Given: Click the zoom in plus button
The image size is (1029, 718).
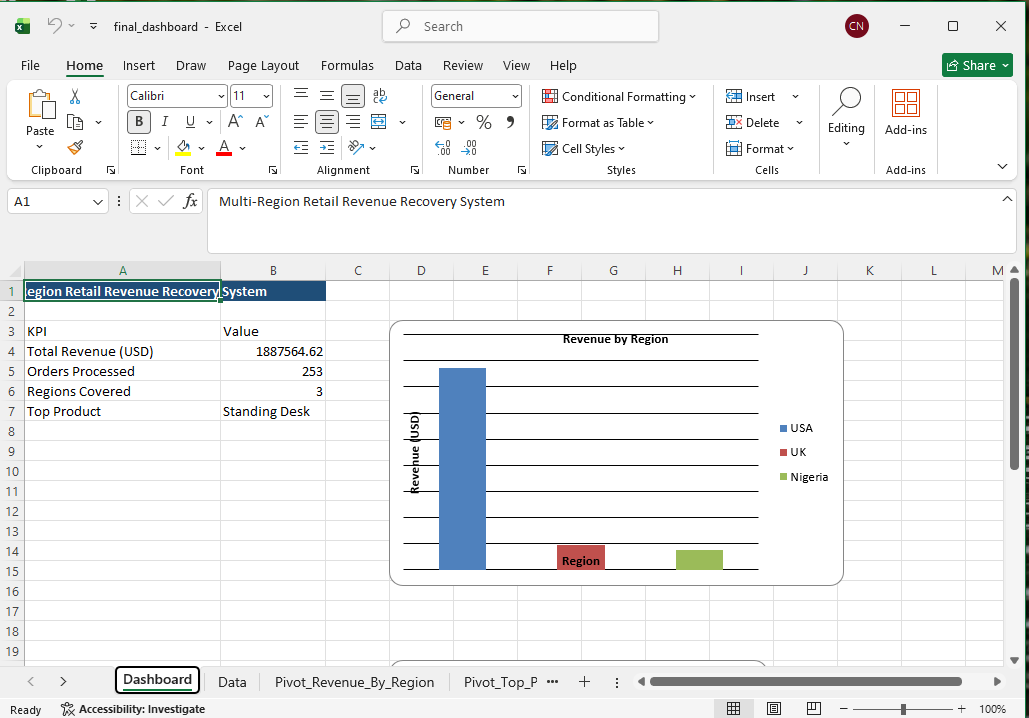Looking at the screenshot, I should coord(961,709).
